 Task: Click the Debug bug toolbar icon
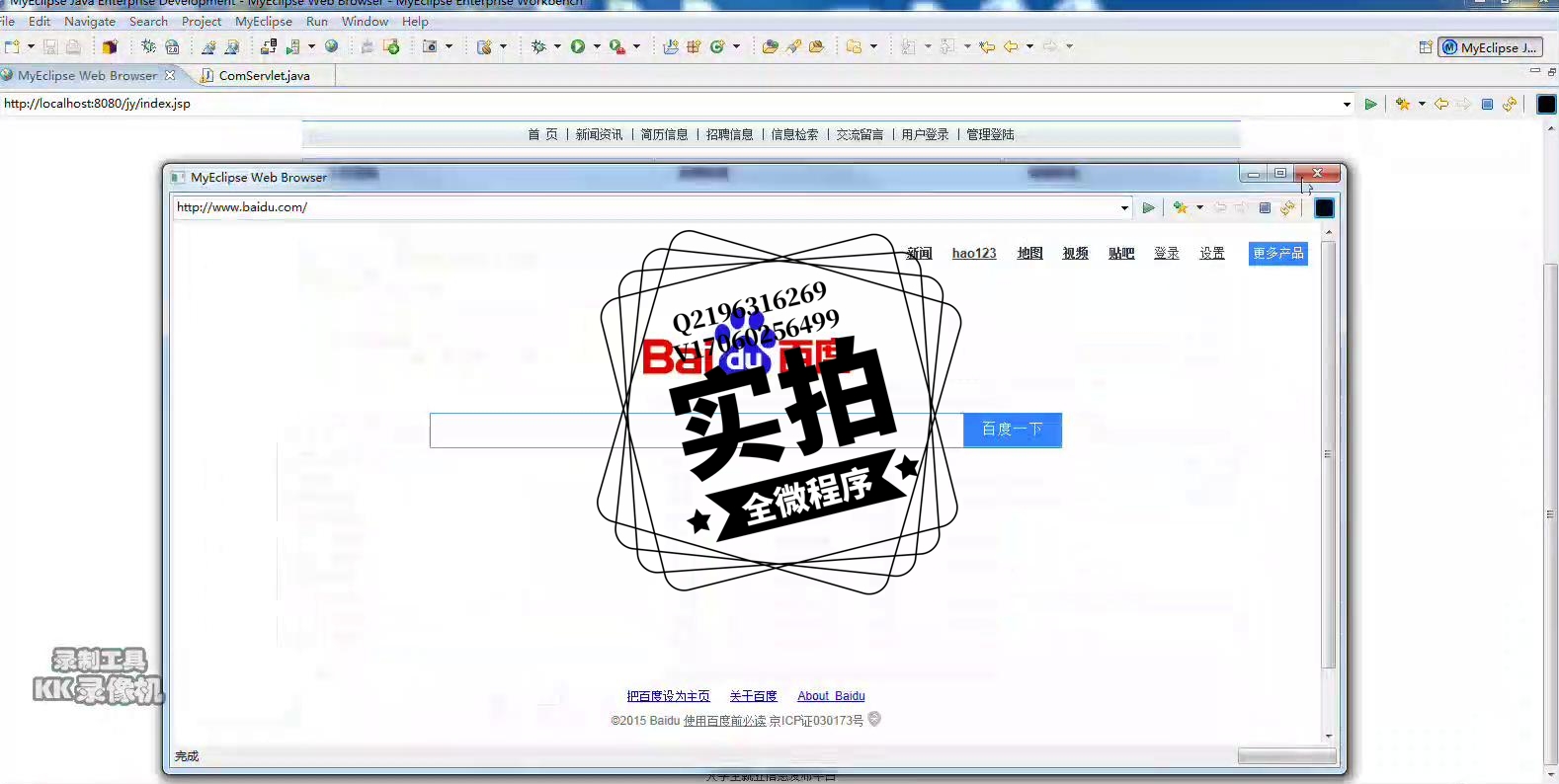(538, 46)
